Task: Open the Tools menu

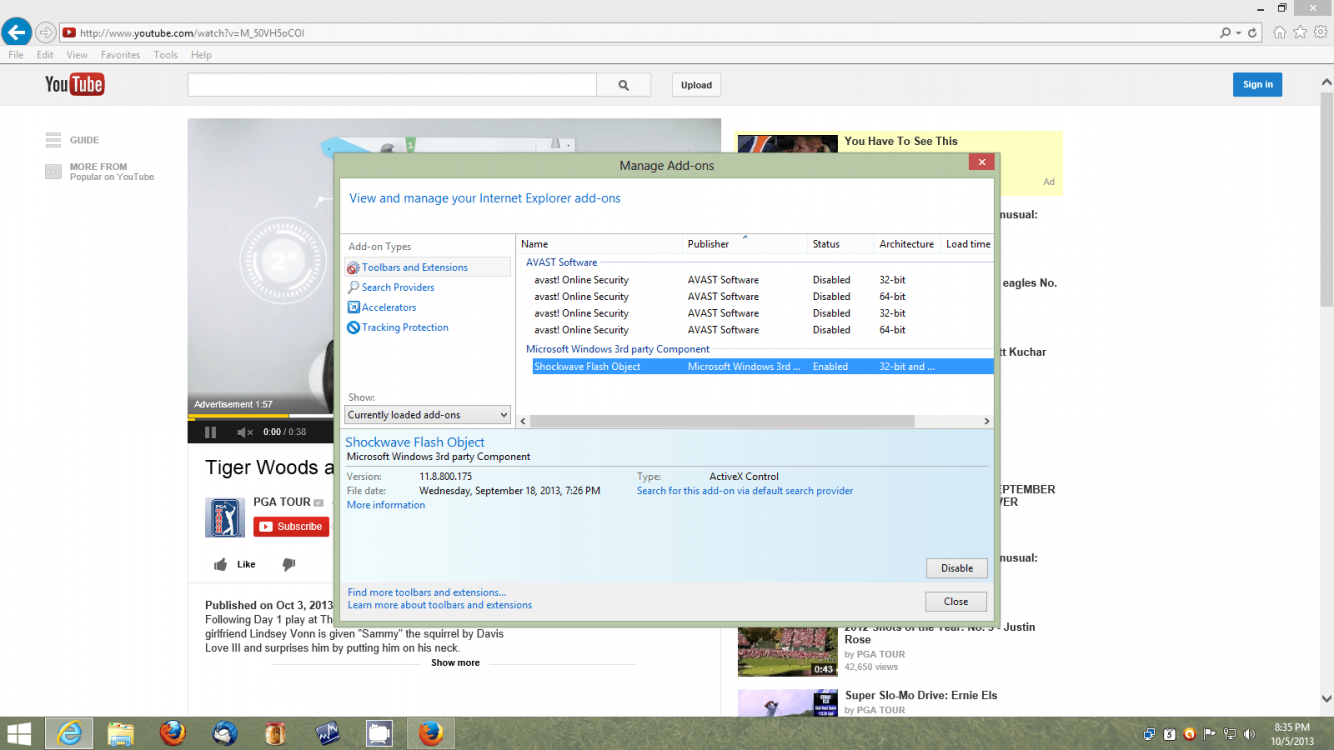Action: click(x=165, y=55)
